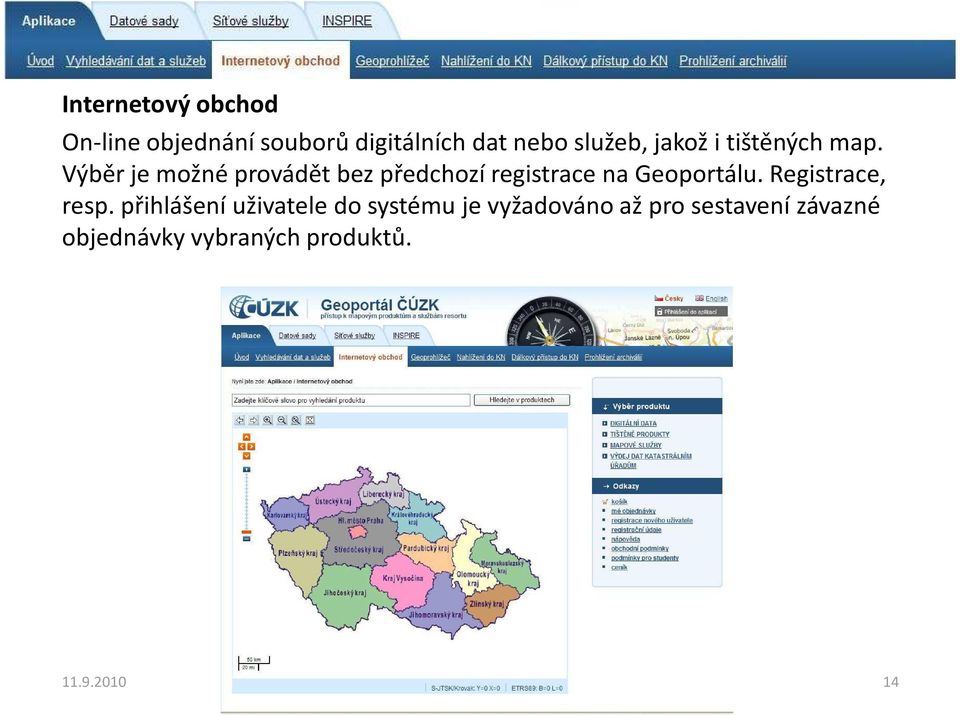Open registrace nového uživatele link
Viewport: 960px width, 716px height.
coord(651,520)
